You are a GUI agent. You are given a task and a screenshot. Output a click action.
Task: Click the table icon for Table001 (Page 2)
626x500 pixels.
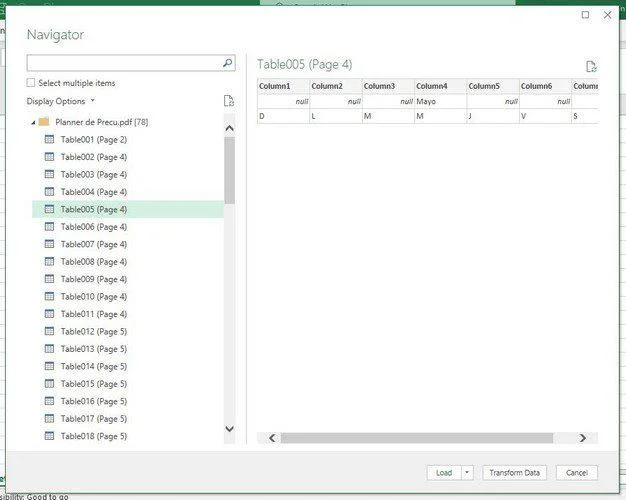pos(50,139)
